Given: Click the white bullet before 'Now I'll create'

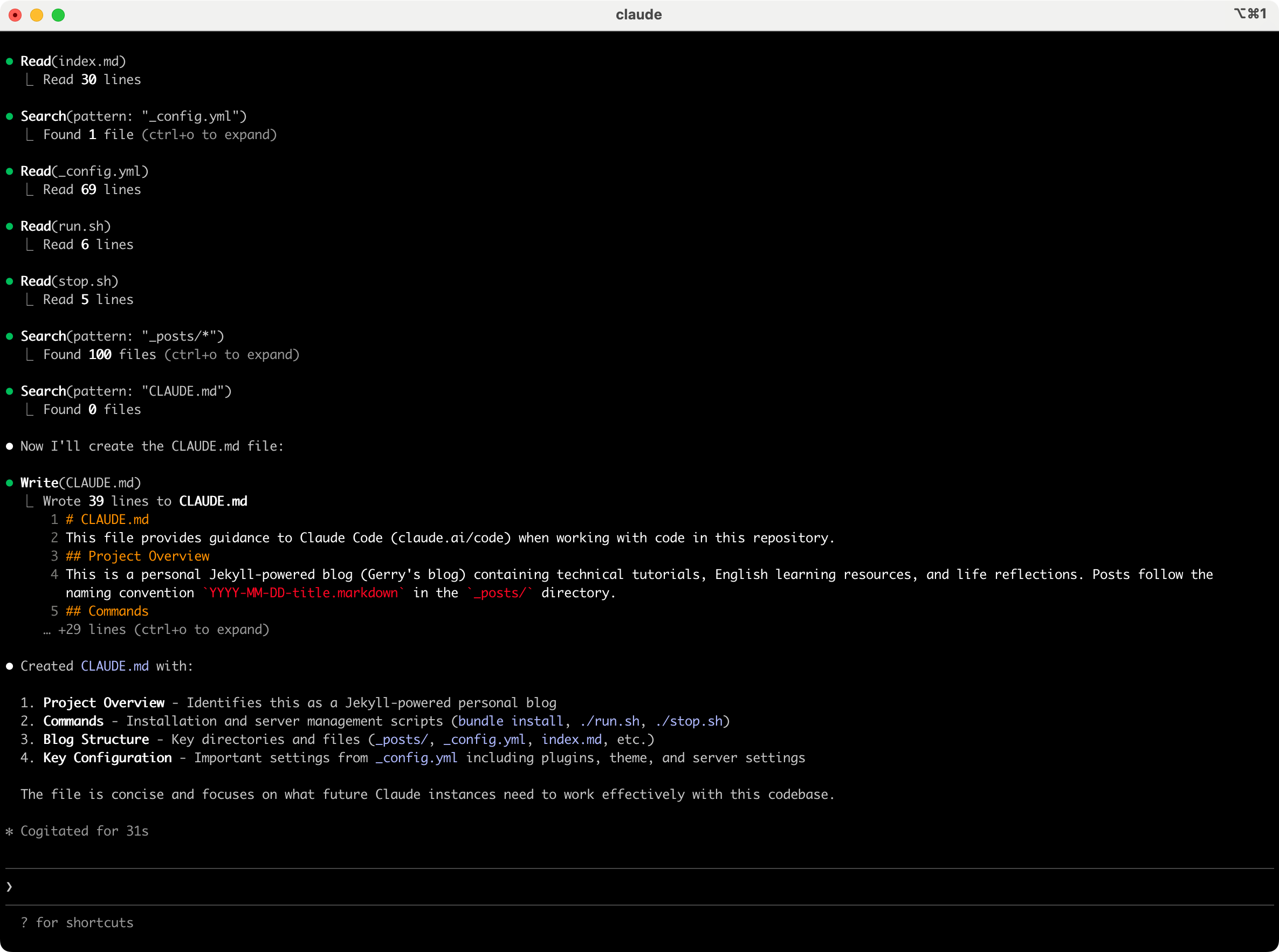Looking at the screenshot, I should [x=9, y=446].
